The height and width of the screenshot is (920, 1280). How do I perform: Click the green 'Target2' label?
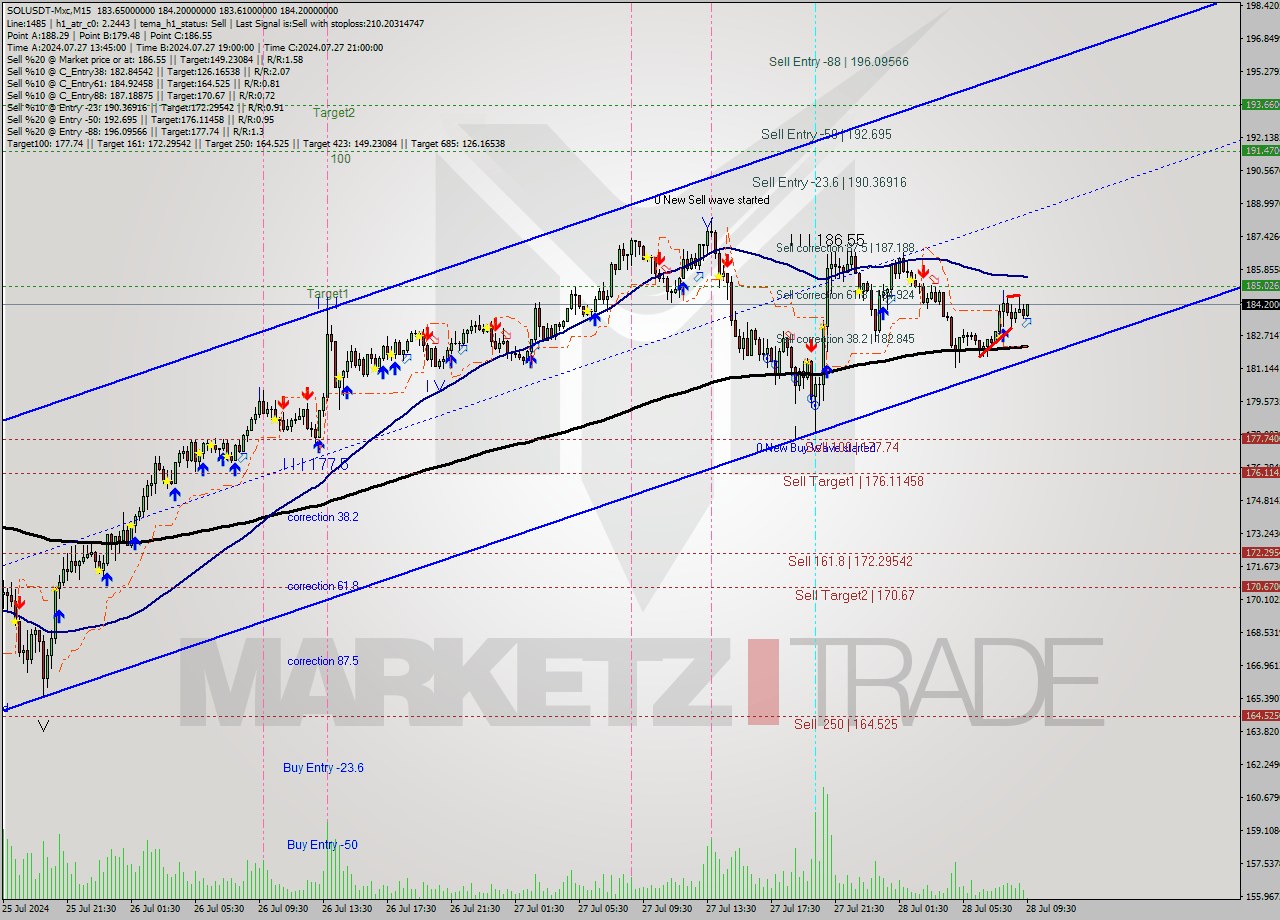[x=334, y=113]
